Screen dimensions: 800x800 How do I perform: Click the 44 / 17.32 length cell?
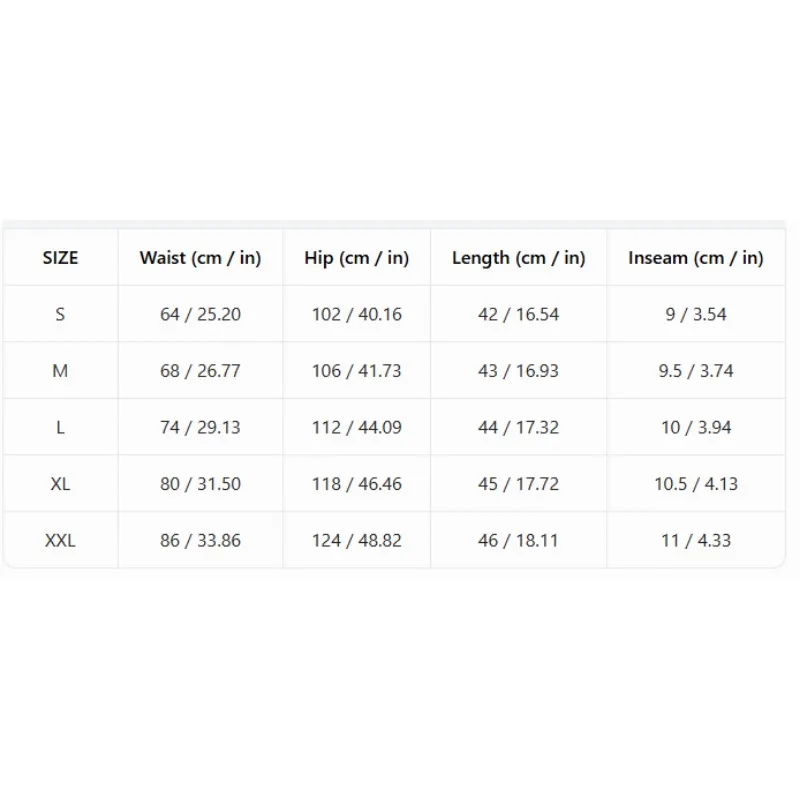pyautogui.click(x=518, y=427)
